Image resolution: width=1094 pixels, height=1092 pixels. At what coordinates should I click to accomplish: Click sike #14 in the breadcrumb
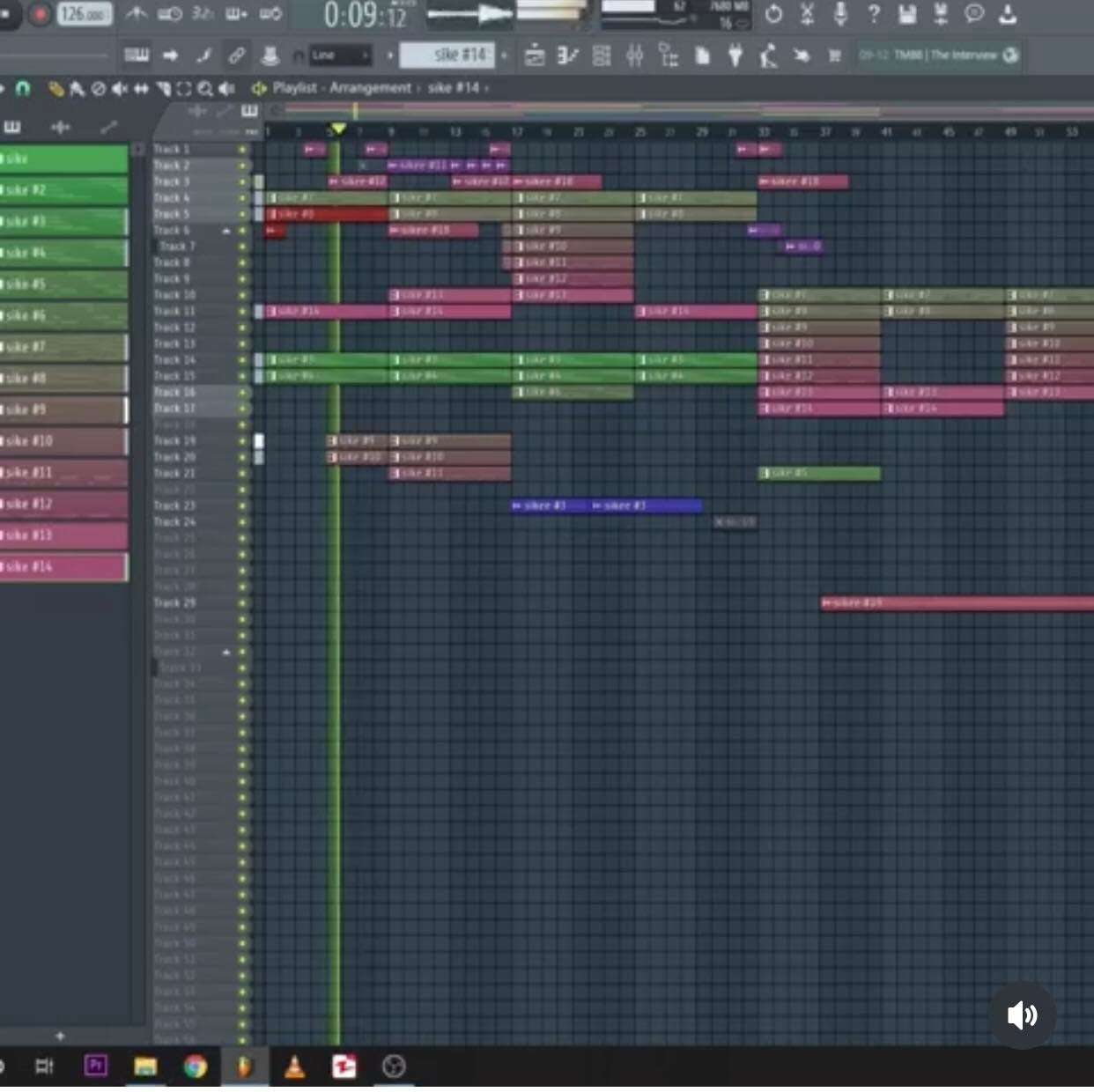pos(454,88)
